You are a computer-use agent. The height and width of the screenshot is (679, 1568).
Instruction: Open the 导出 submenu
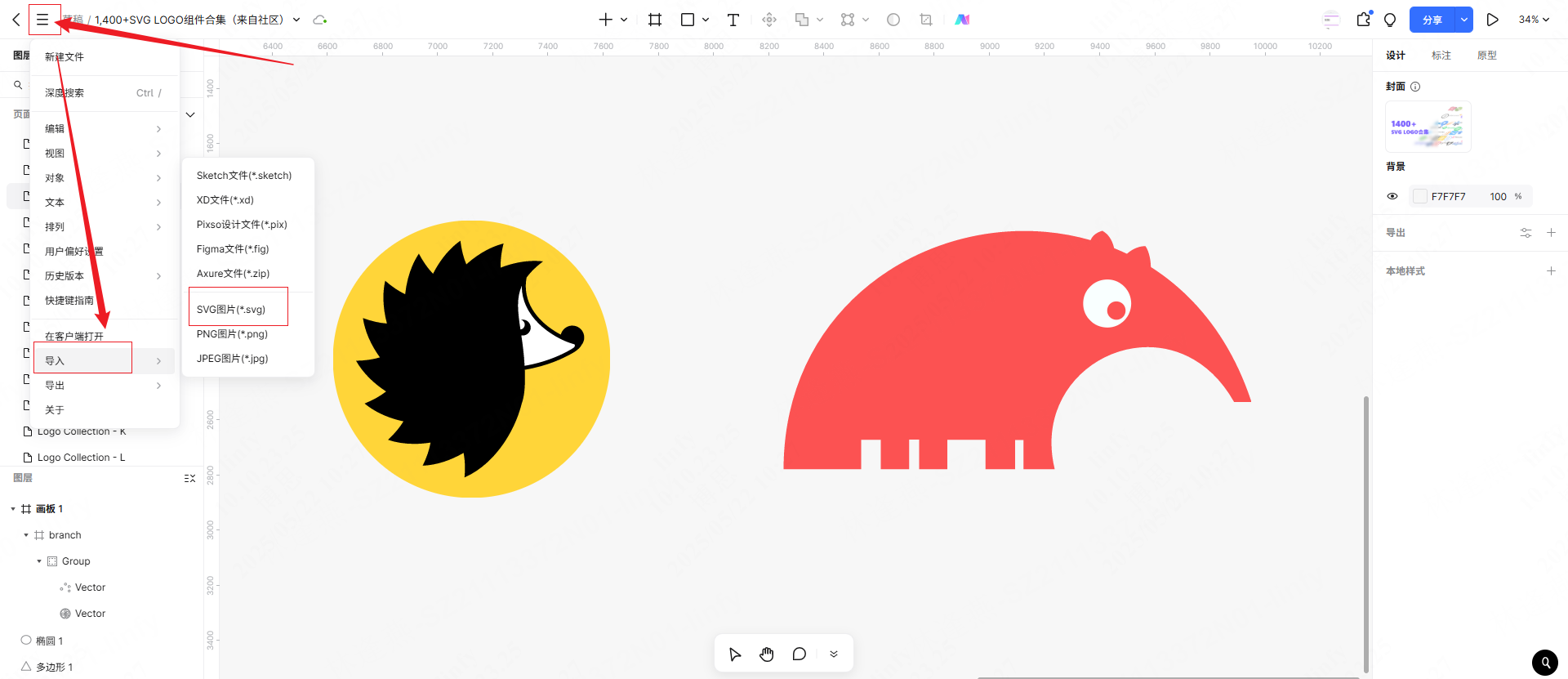click(x=105, y=386)
